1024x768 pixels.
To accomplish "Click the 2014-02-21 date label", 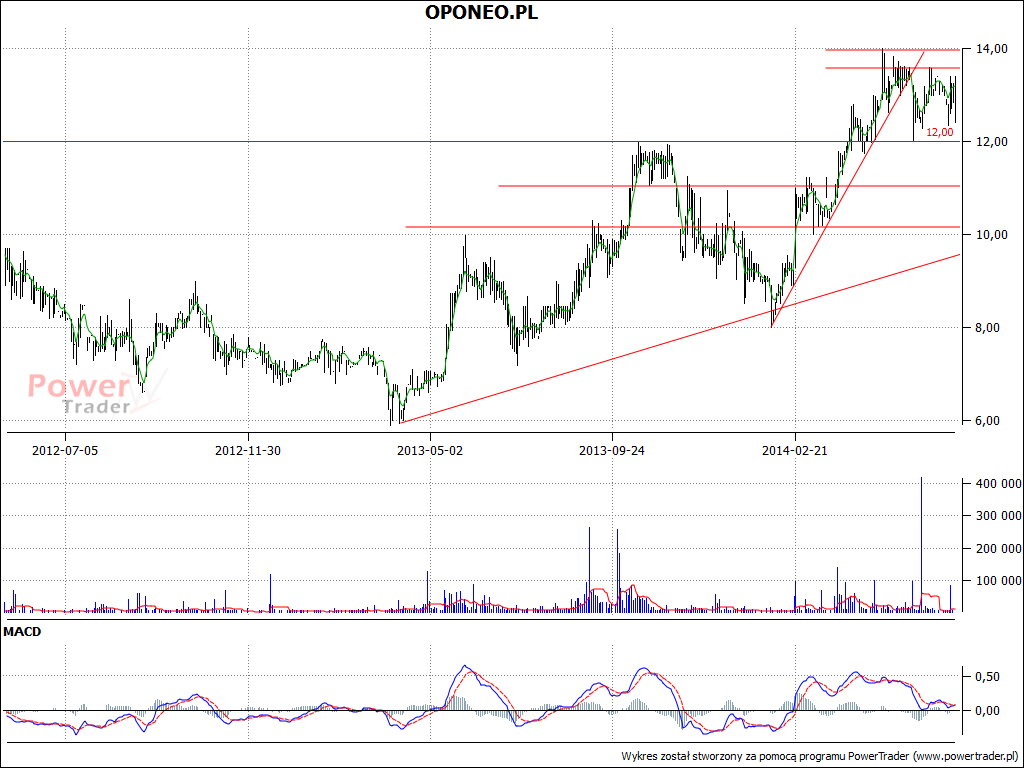I will tap(795, 450).
